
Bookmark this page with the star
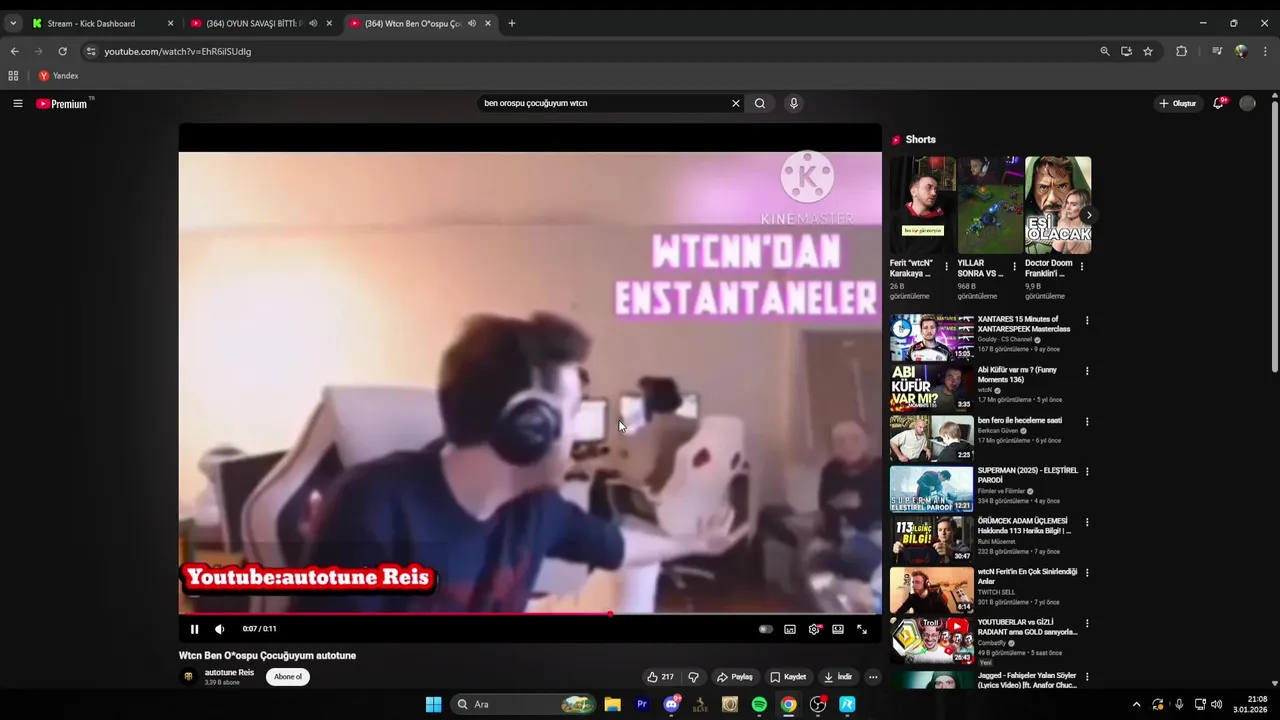[x=1148, y=51]
